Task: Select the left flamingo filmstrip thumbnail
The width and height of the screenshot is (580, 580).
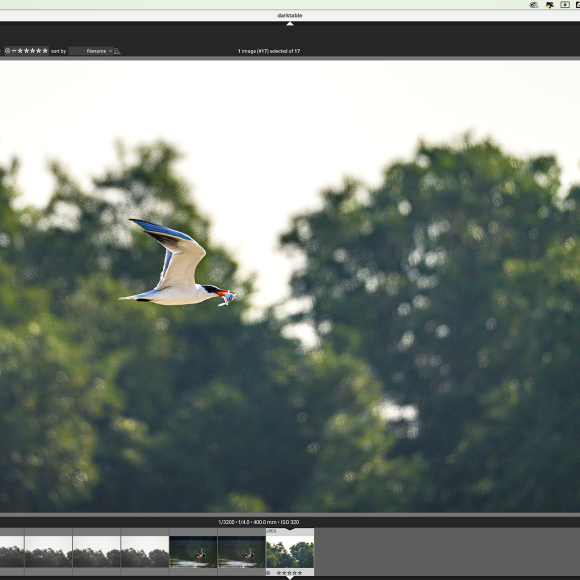Action: (193, 552)
